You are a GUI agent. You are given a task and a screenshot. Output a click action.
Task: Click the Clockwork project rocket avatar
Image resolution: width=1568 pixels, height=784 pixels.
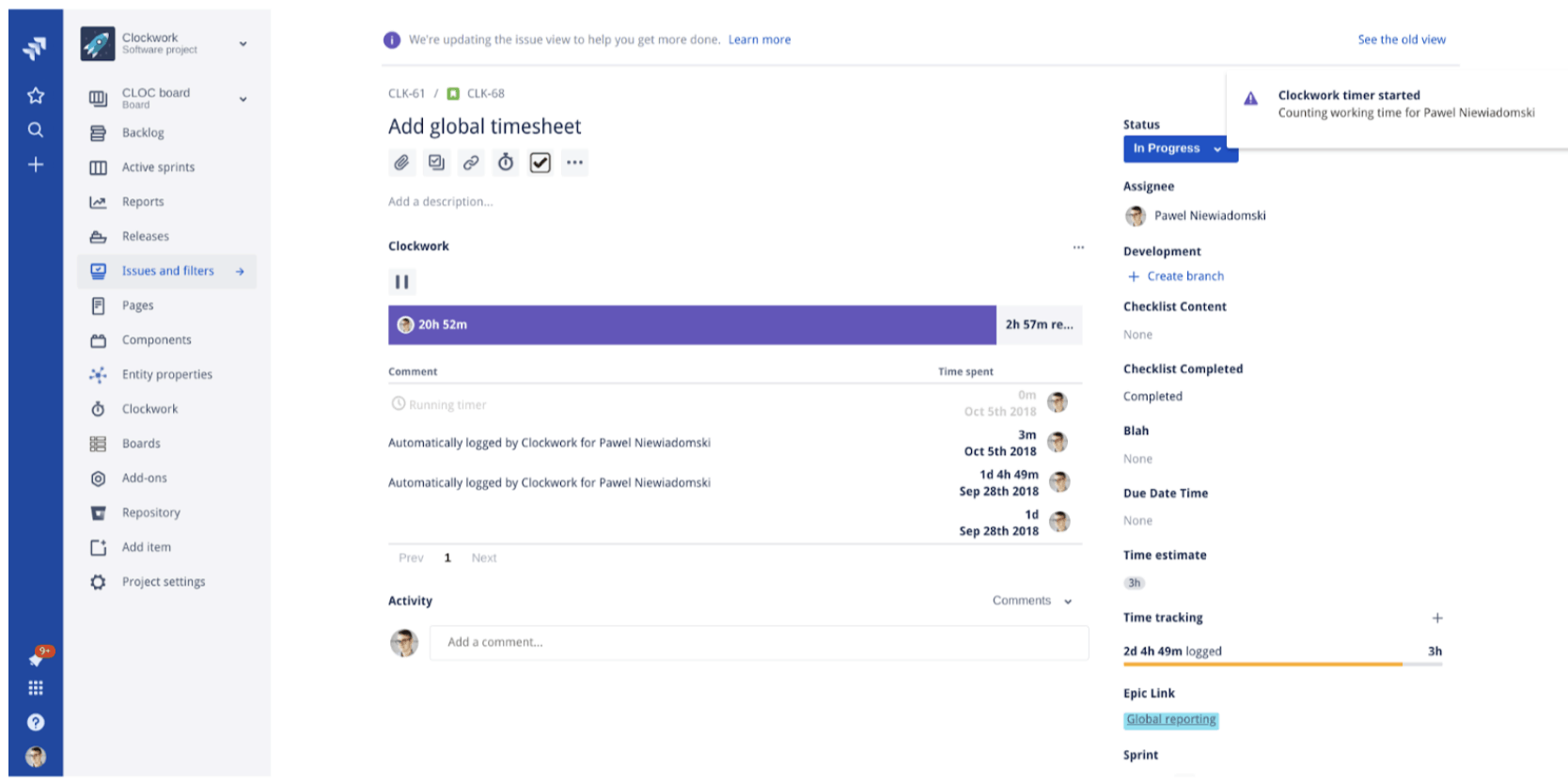pos(98,43)
